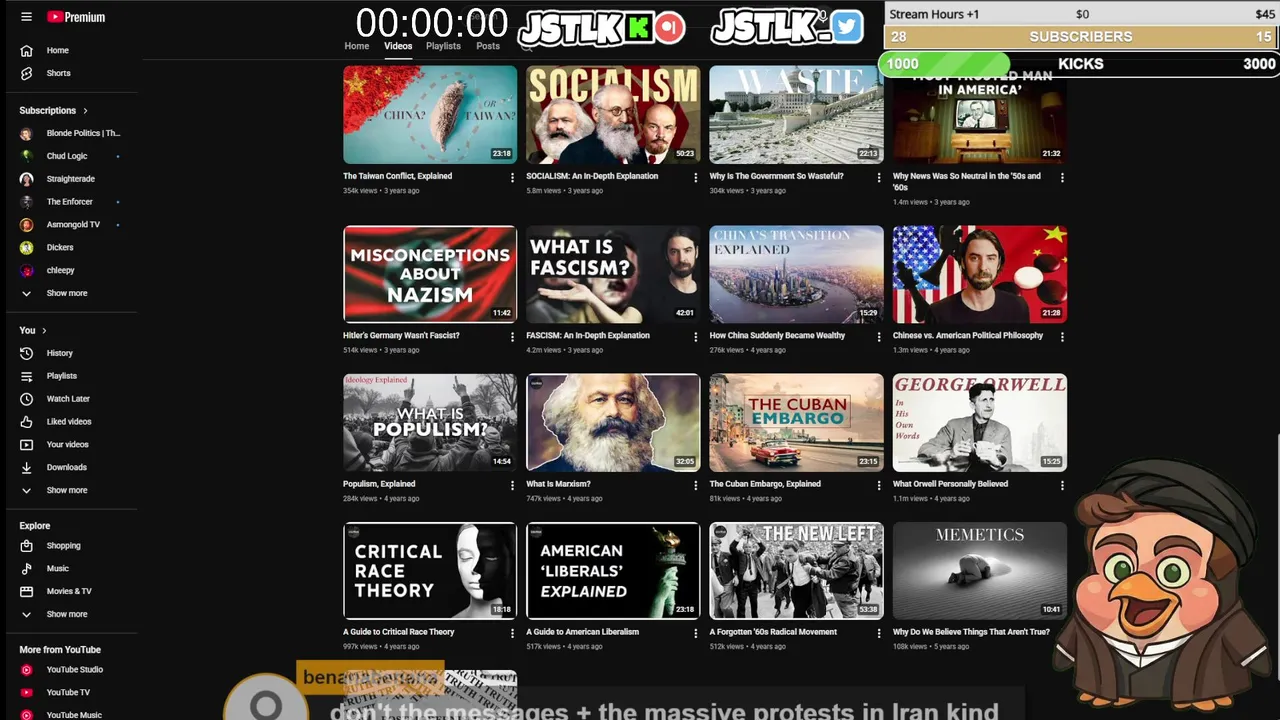Play The Cuban Embargo thumbnail
Image resolution: width=1280 pixels, height=720 pixels.
tap(796, 422)
